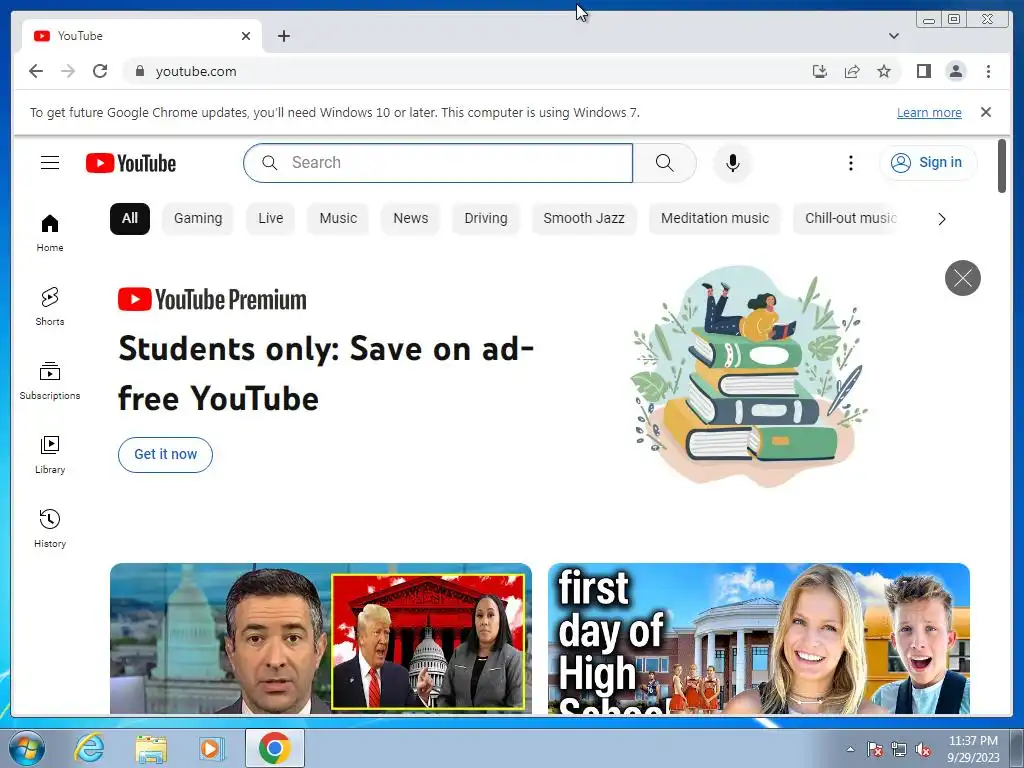View site information lock icon
The image size is (1024, 768).
click(x=139, y=71)
